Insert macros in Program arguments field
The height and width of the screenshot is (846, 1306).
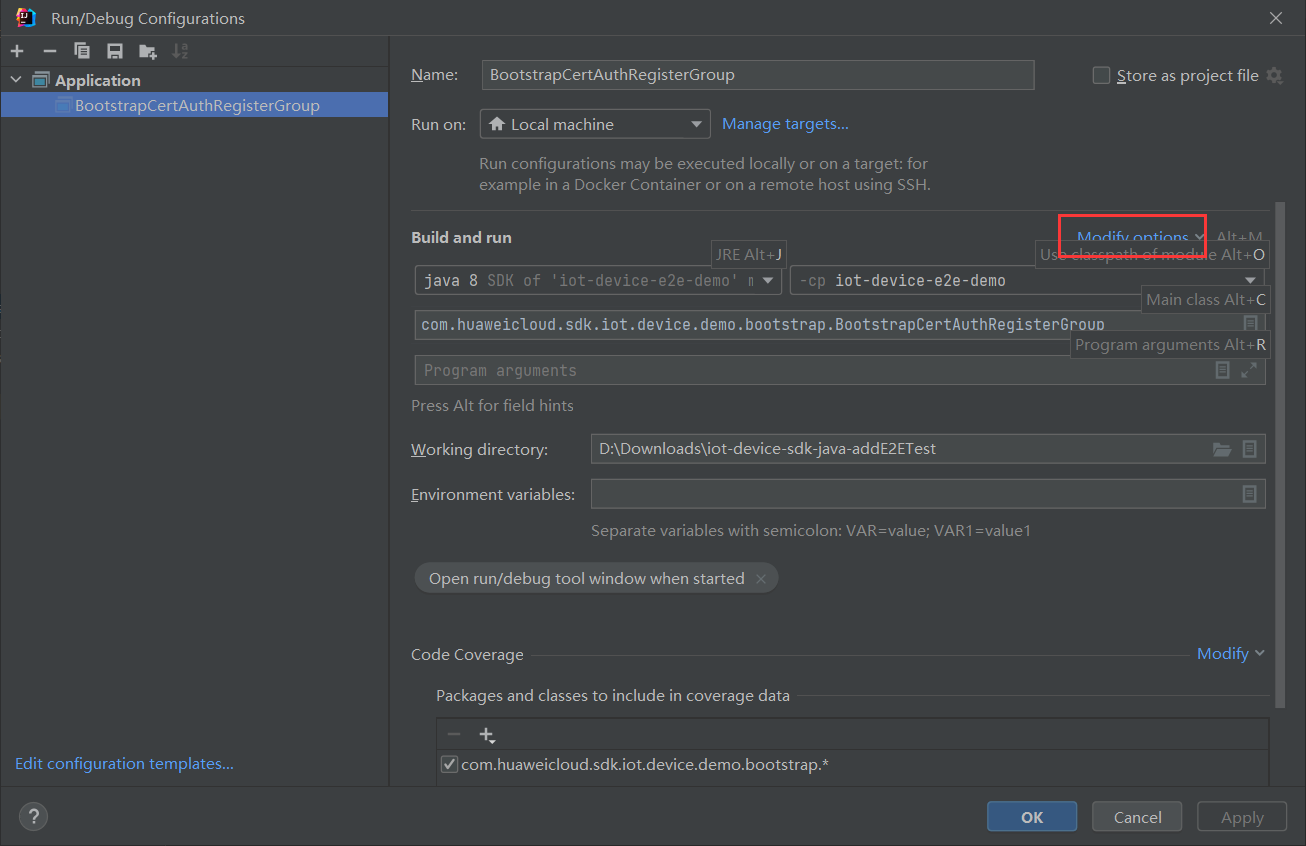[1222, 370]
